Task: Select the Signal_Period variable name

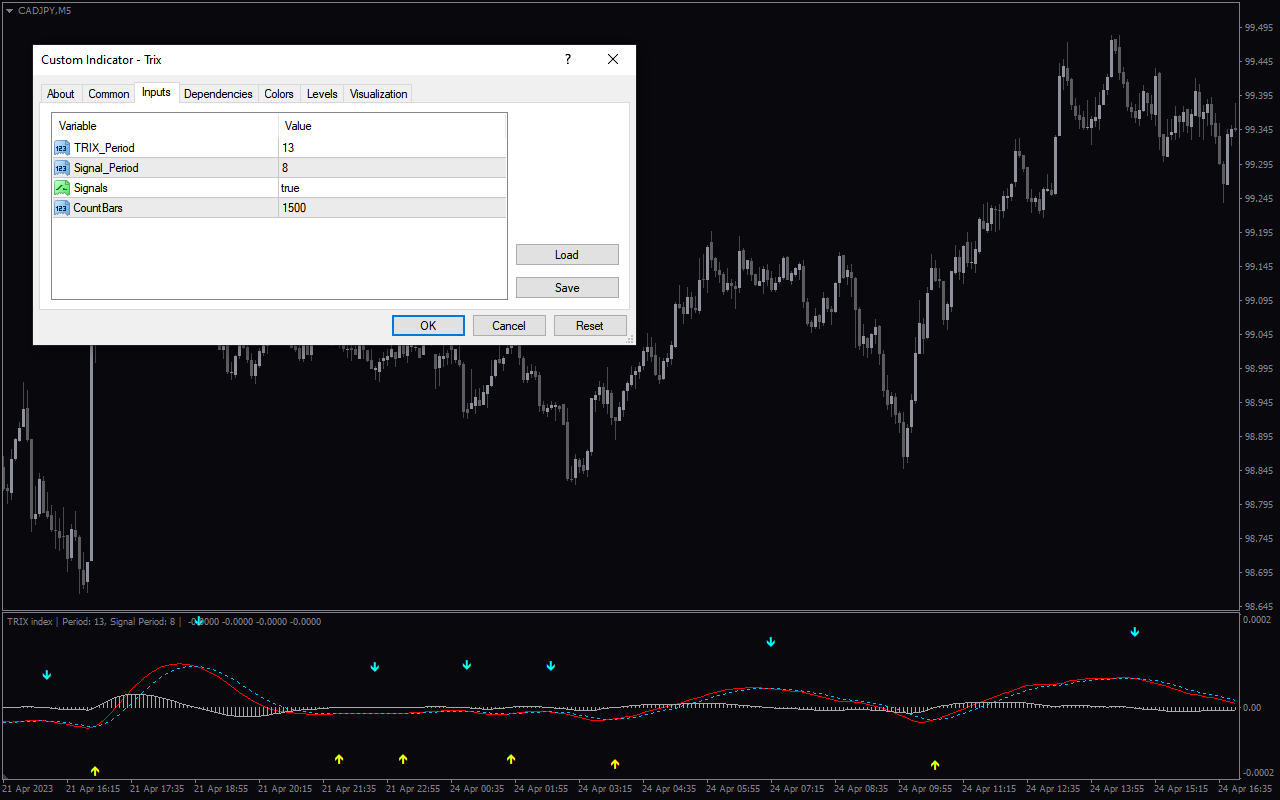Action: [x=106, y=168]
